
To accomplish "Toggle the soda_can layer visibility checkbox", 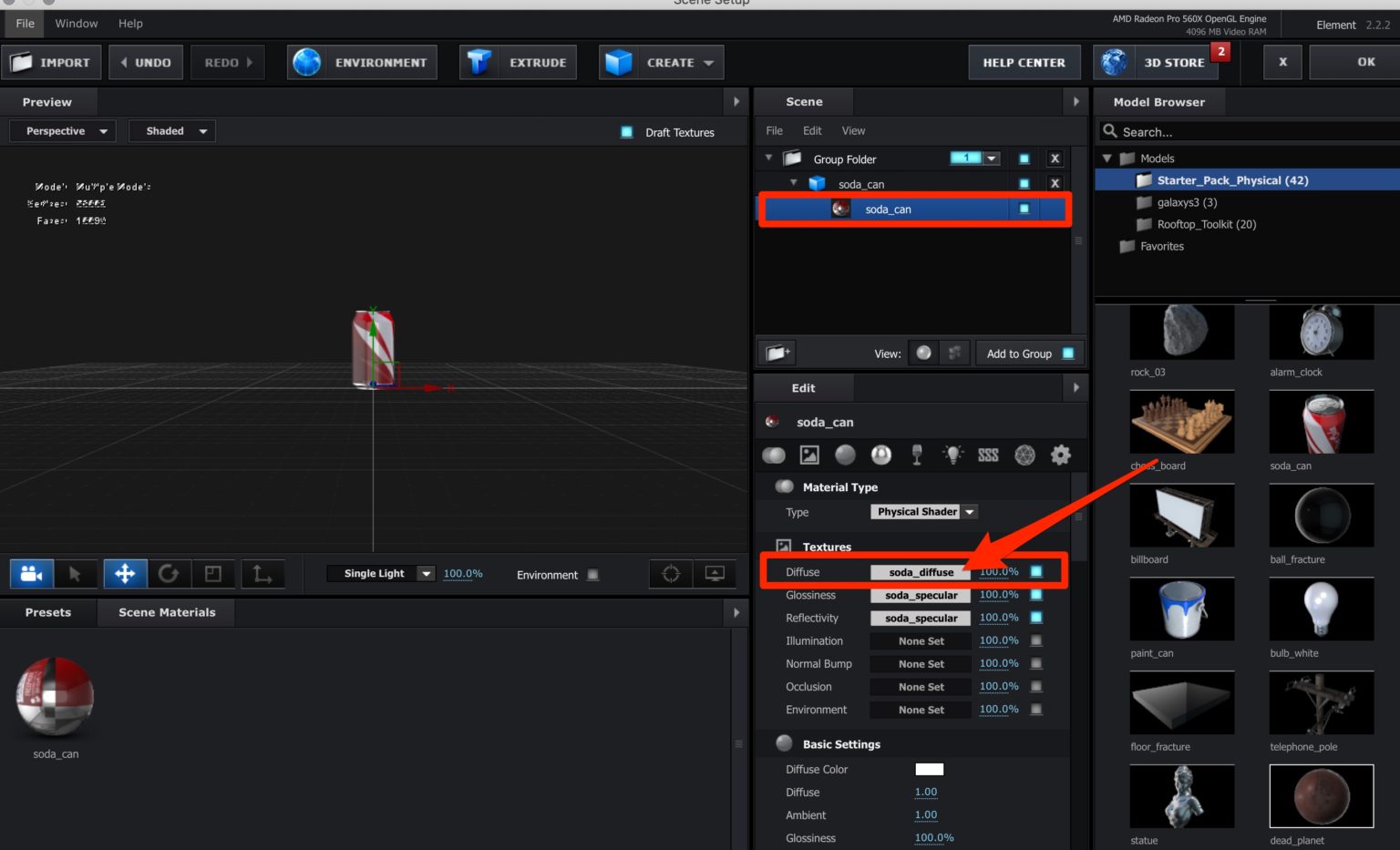I will [x=1024, y=209].
